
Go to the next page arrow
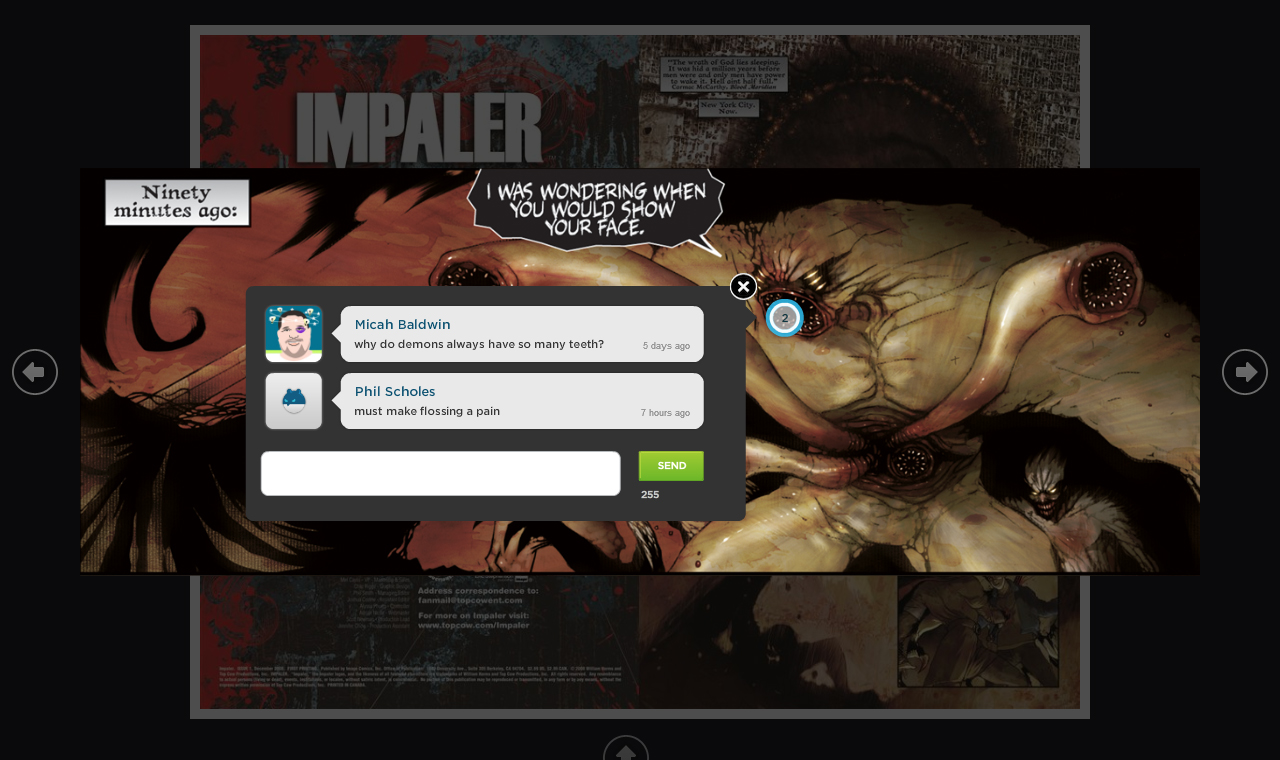(x=1245, y=372)
